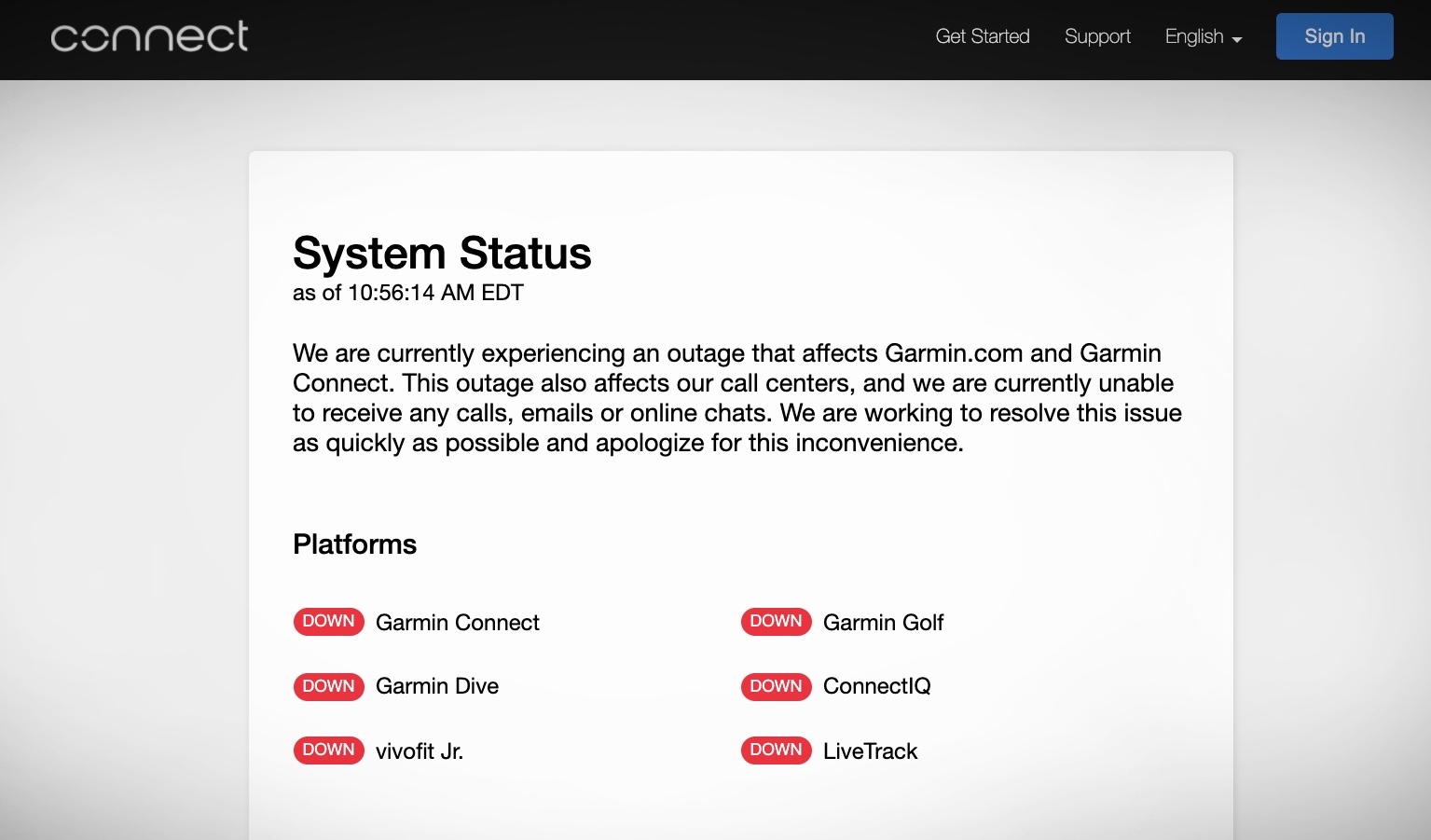This screenshot has height=840, width=1431.
Task: Click the ConnectIQ platform name
Action: [x=877, y=686]
